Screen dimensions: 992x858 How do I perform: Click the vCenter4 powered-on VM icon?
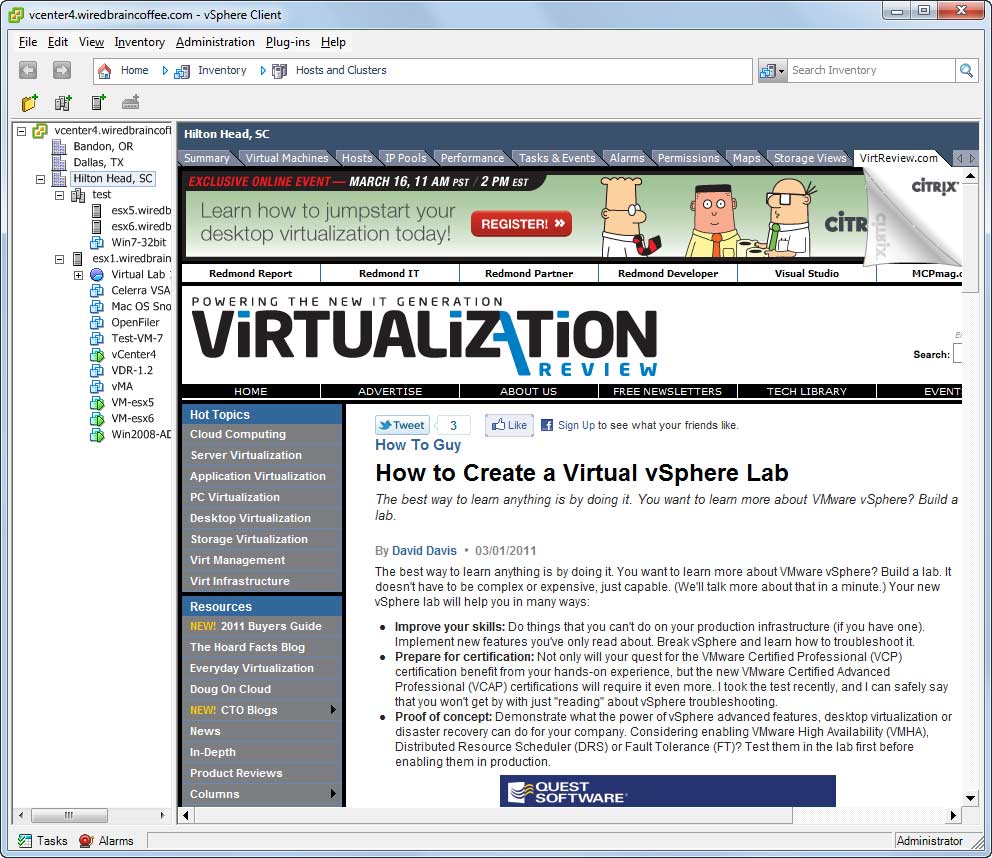[x=97, y=354]
